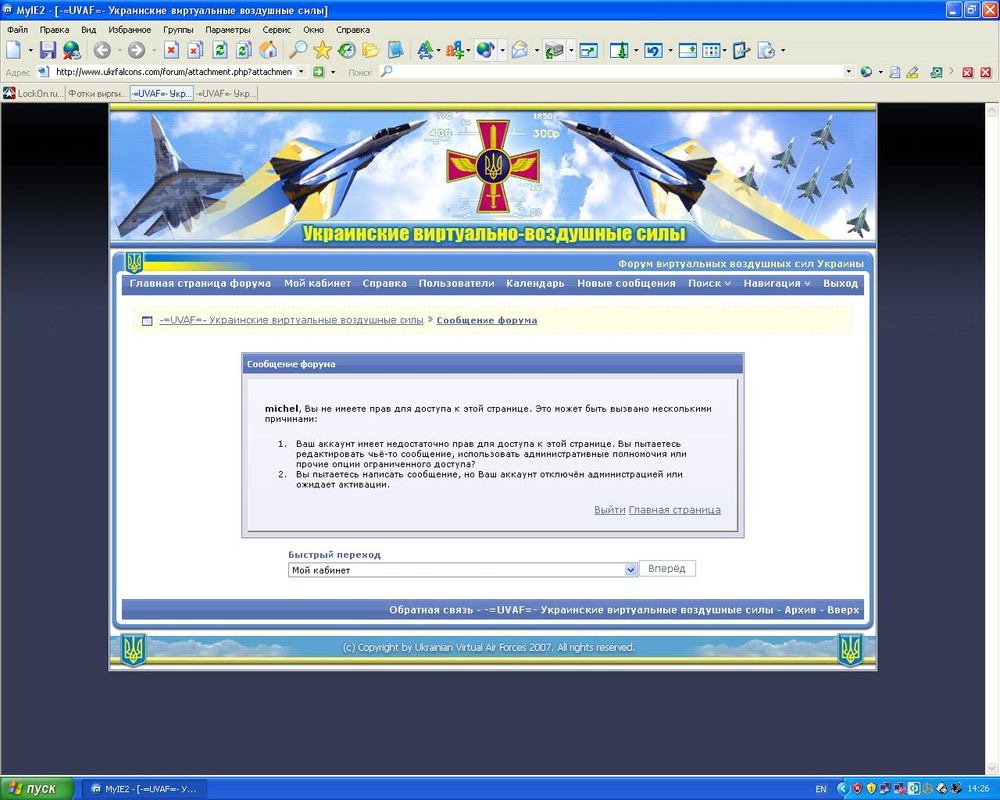Click the blue notebook icon in toolbar

coord(395,50)
